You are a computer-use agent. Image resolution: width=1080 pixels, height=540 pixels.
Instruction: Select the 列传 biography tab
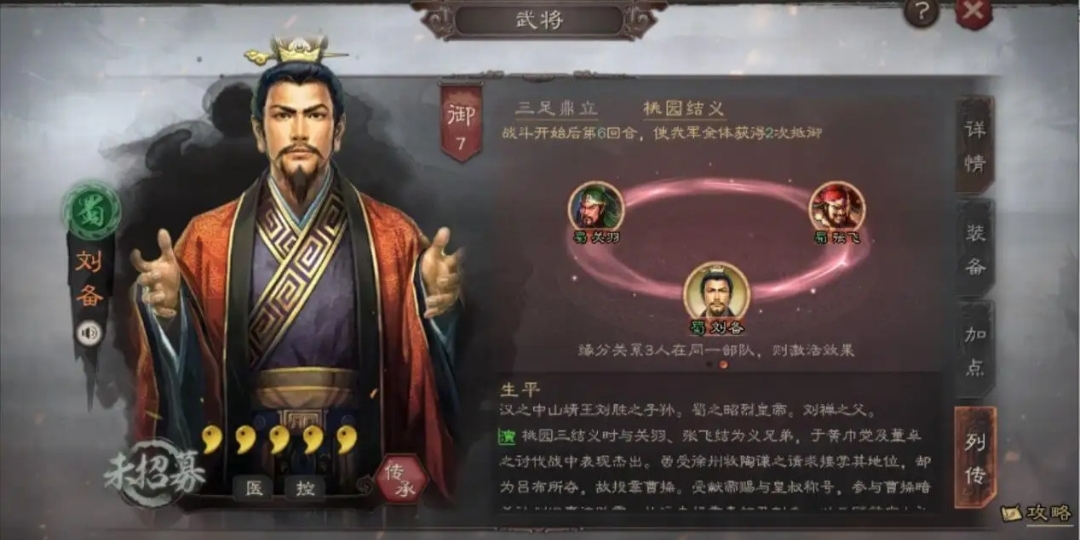(x=975, y=457)
